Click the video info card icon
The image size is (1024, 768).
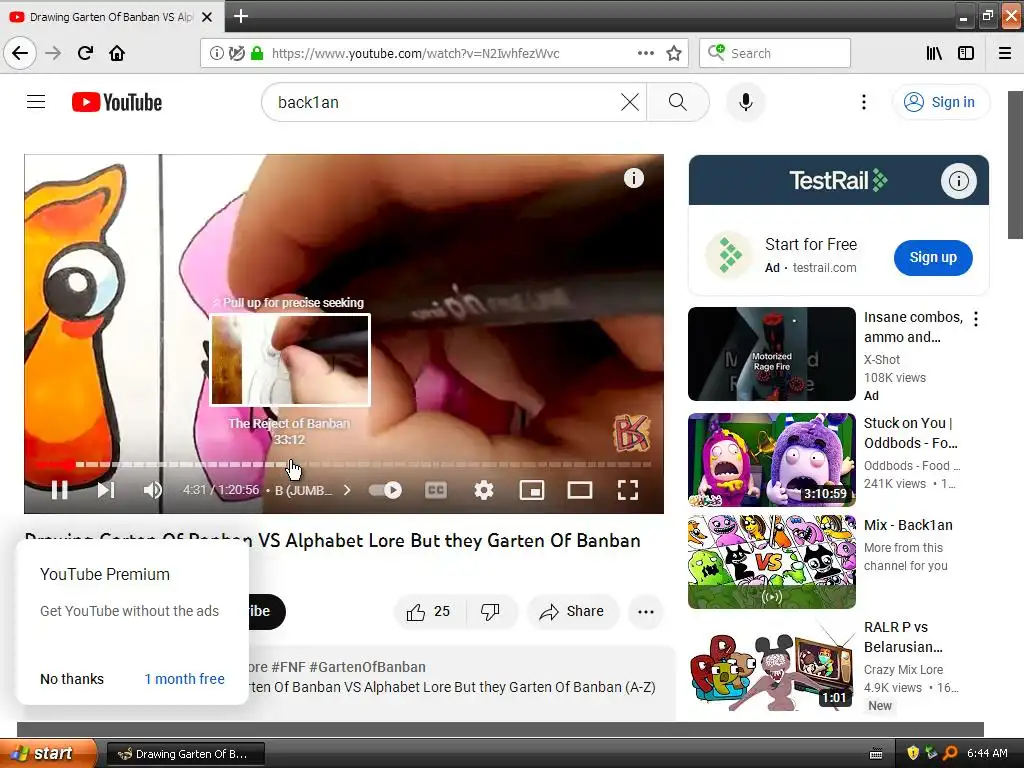(633, 178)
